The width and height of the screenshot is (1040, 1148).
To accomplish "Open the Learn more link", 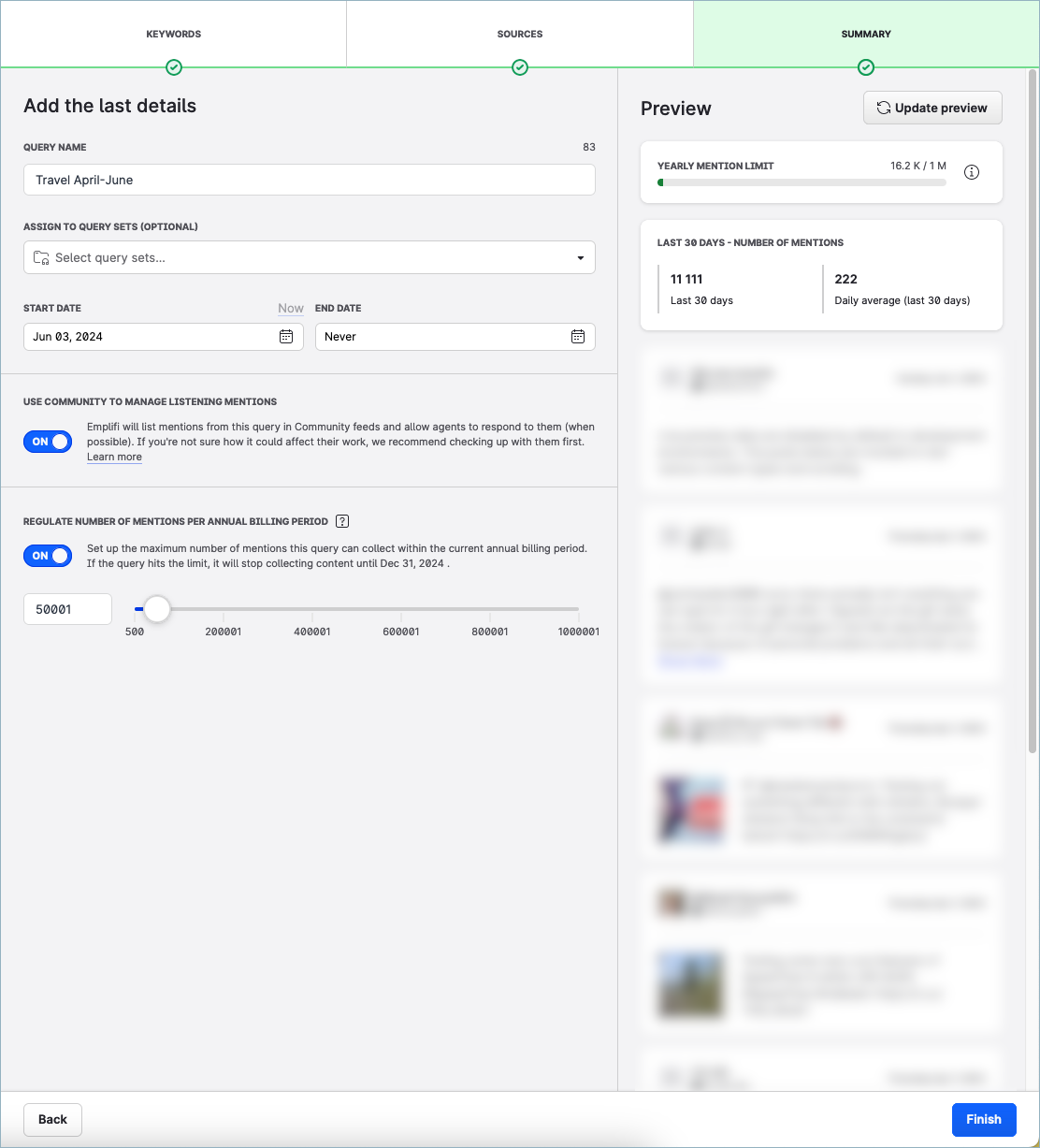I will [114, 458].
